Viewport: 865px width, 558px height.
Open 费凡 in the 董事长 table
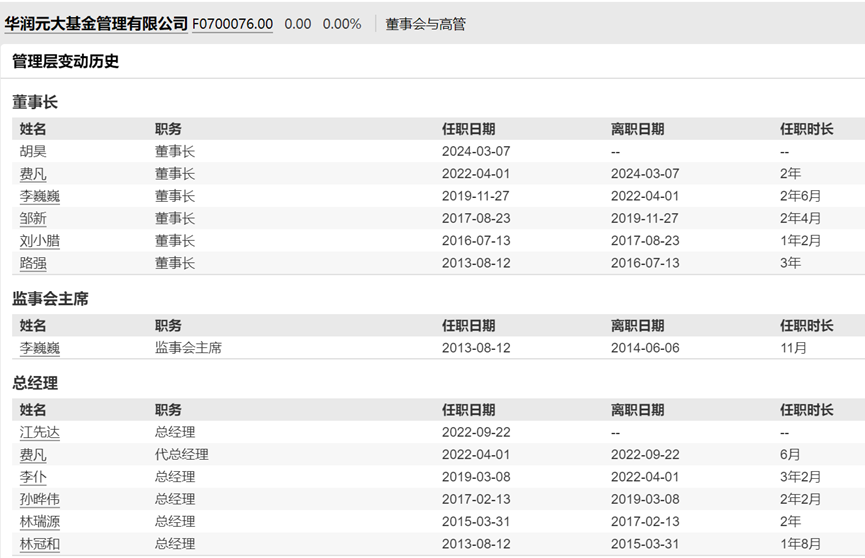click(x=33, y=174)
